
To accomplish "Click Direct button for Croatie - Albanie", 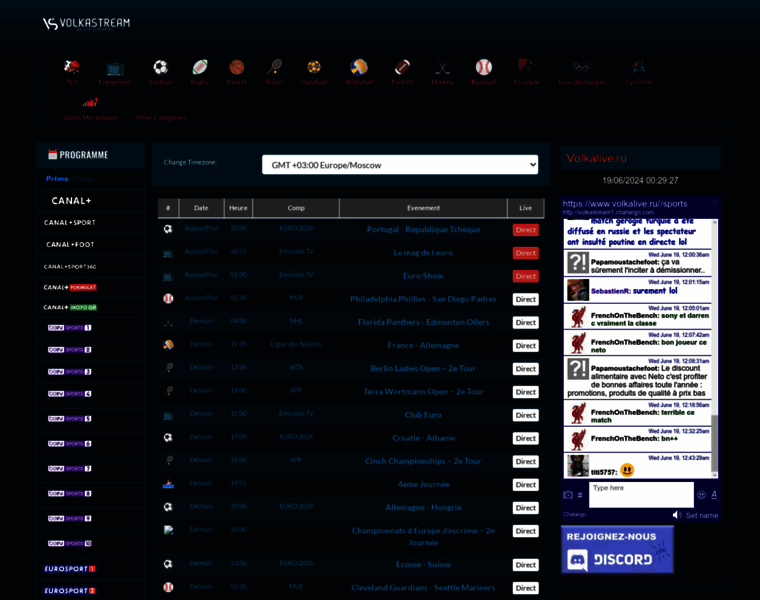I will pos(525,438).
